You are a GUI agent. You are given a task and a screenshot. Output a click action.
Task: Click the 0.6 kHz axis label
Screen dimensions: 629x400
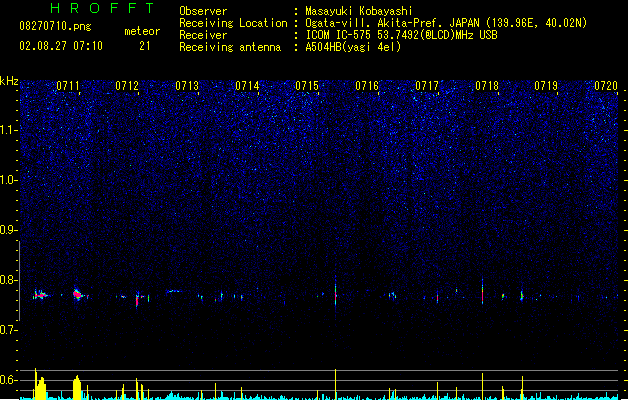8,380
